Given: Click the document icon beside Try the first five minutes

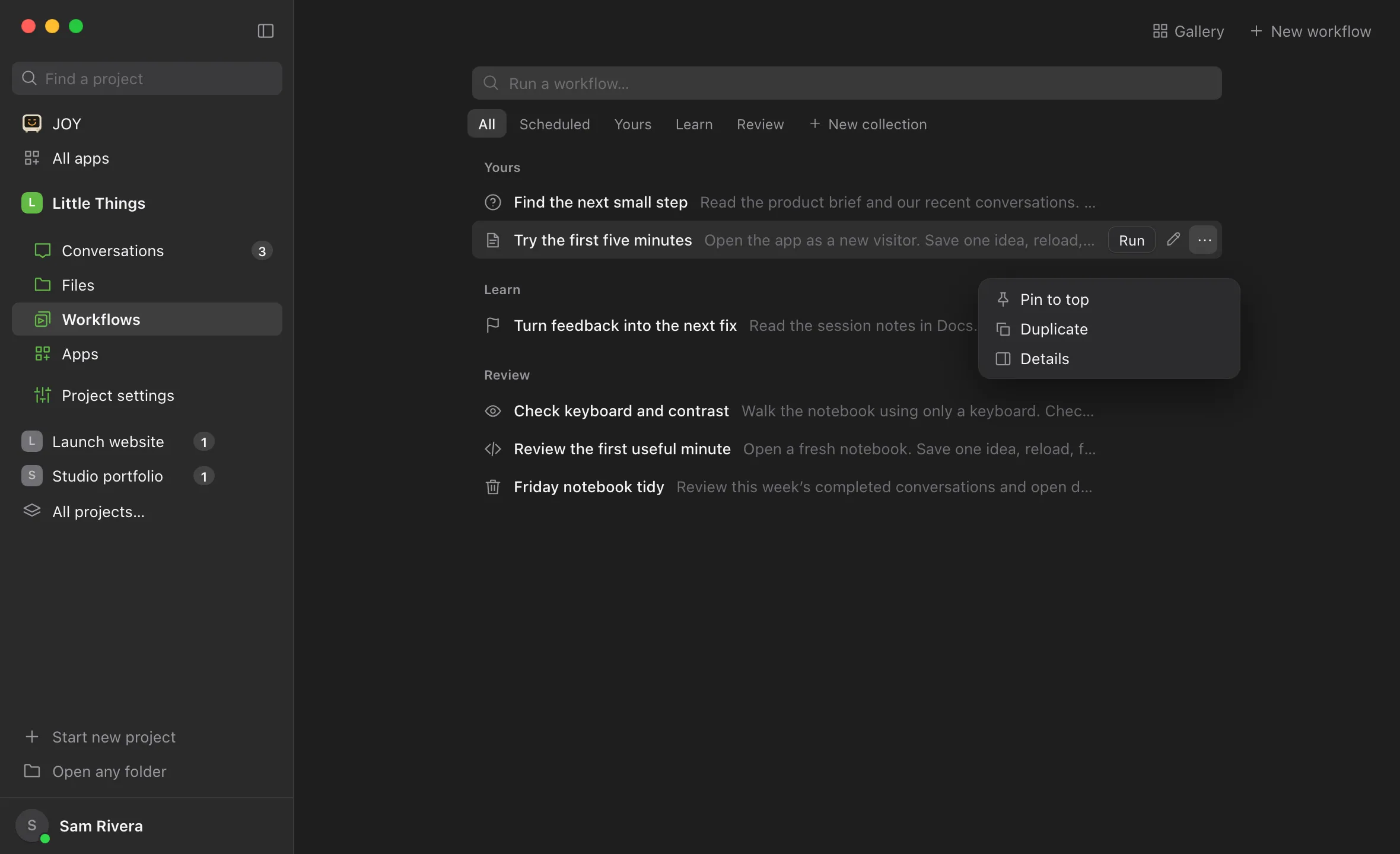Looking at the screenshot, I should coord(492,240).
